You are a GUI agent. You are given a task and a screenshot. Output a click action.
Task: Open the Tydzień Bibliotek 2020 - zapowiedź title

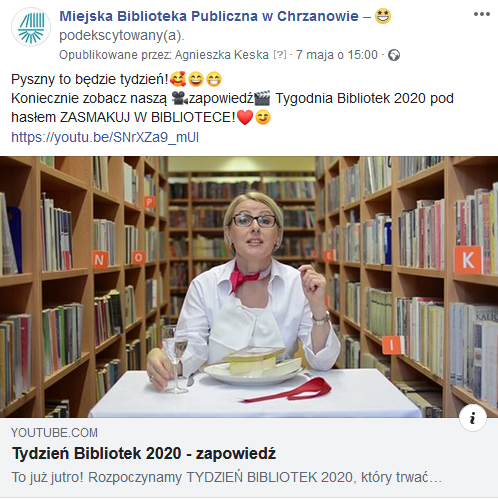(144, 453)
